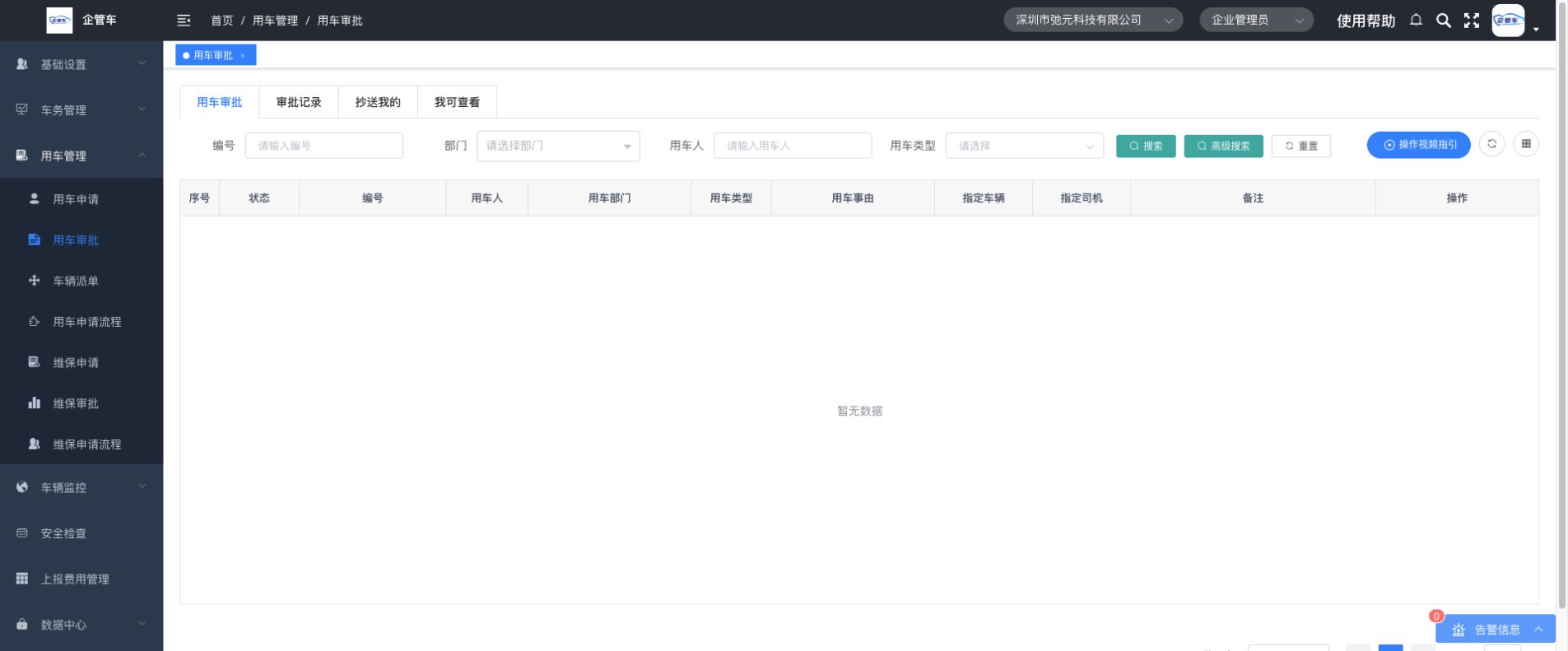The image size is (1568, 651).
Task: Click the 安全检查 icon
Action: [22, 533]
